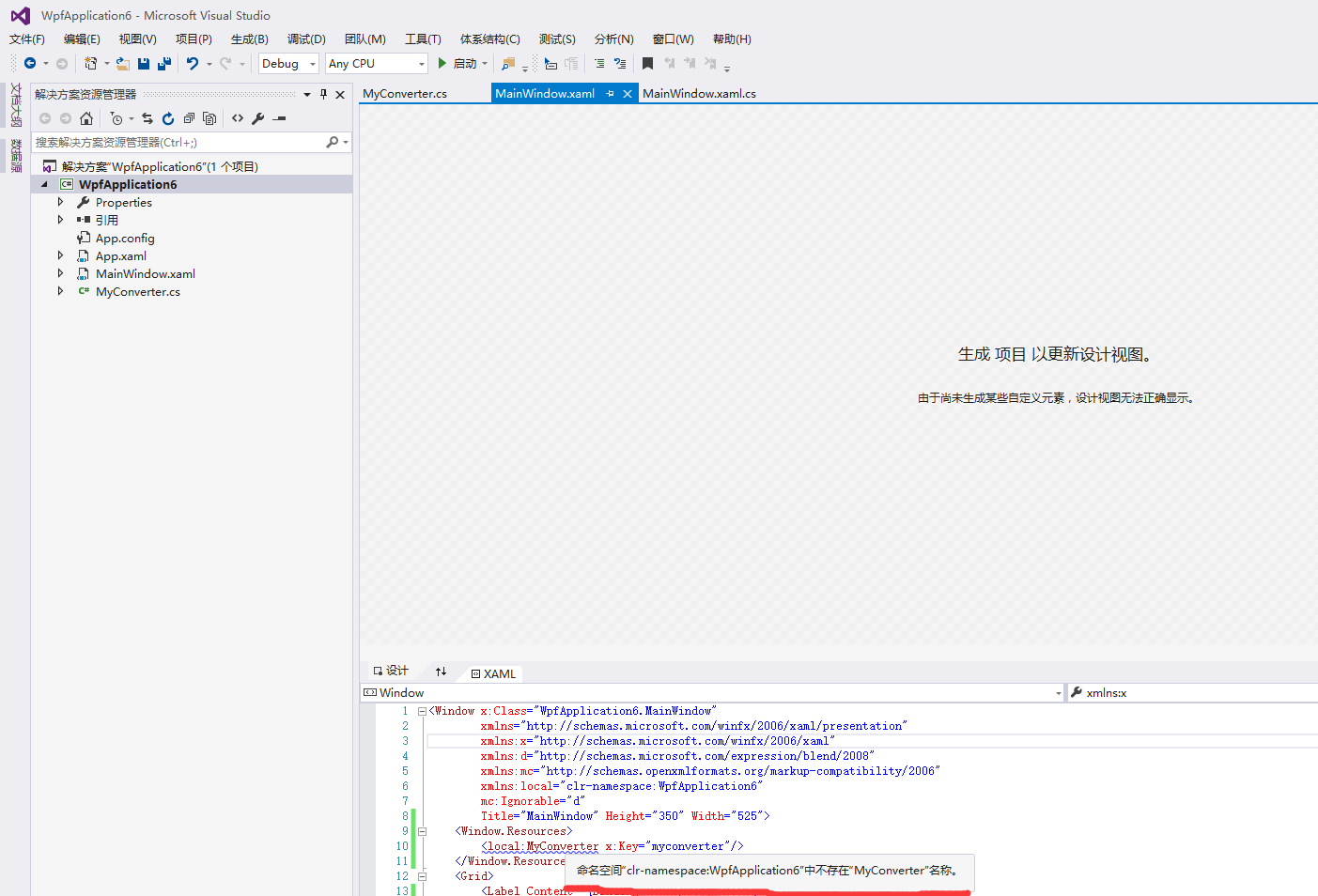This screenshot has width=1318, height=896.
Task: Open the Debug configuration dropdown
Action: [313, 64]
